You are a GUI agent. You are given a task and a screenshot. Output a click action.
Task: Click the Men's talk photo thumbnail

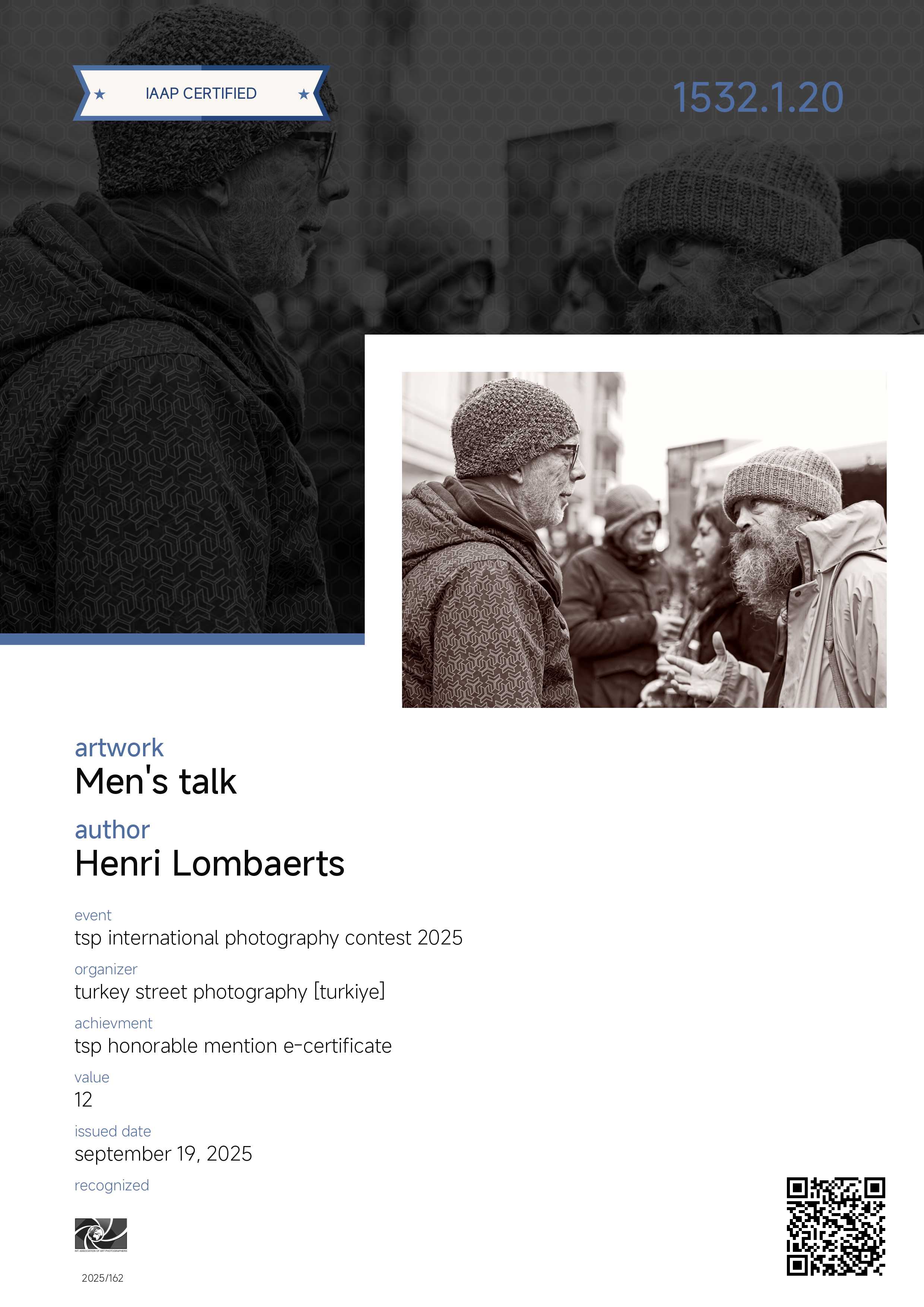tap(644, 539)
